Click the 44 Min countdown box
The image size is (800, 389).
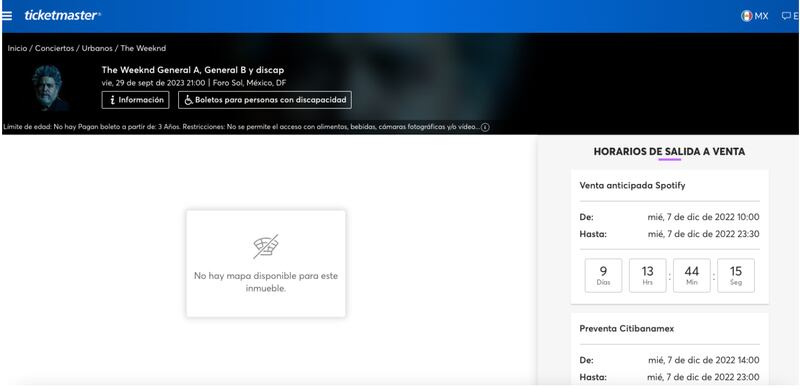(x=692, y=276)
